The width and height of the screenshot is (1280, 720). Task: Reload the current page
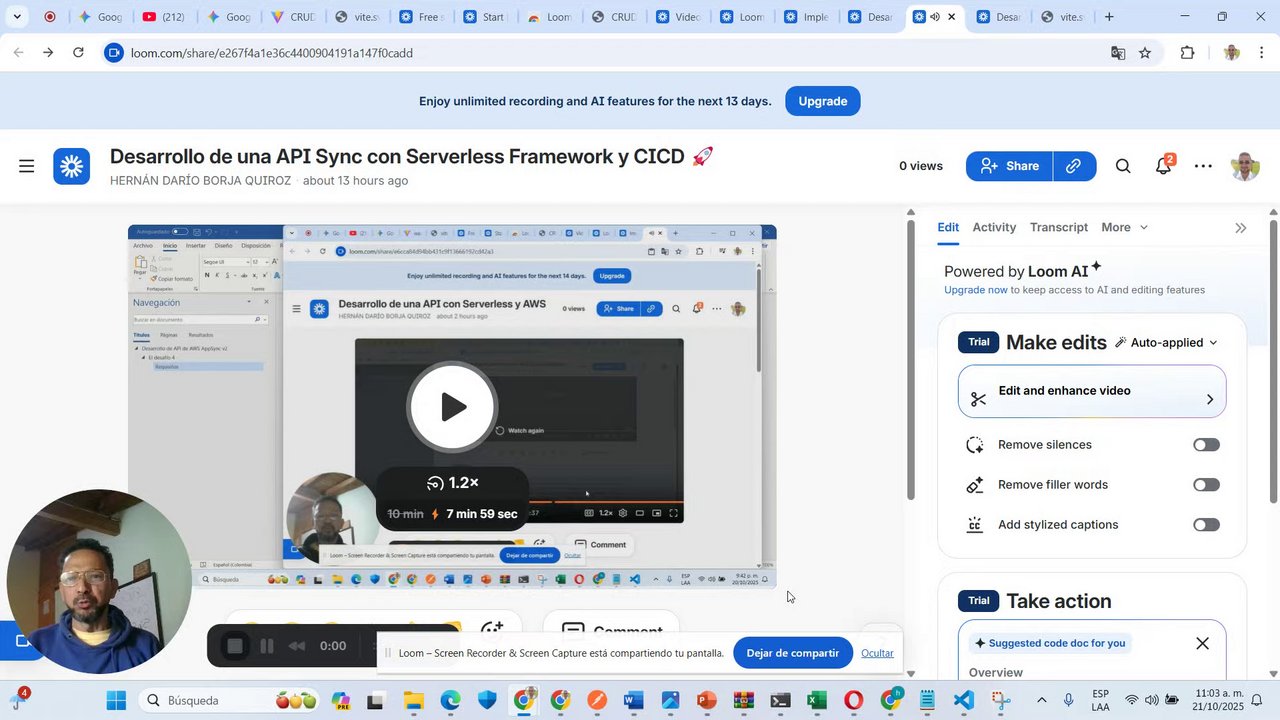(78, 53)
